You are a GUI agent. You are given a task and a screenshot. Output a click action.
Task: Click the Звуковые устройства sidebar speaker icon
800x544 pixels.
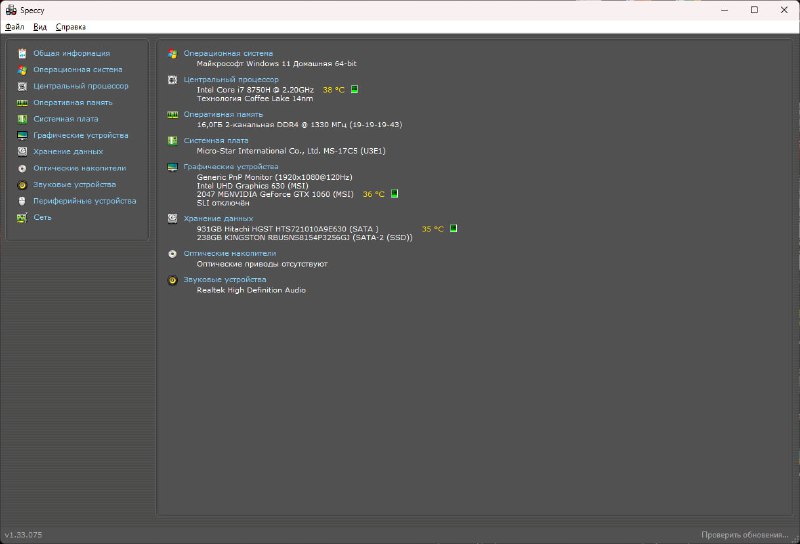[x=22, y=185]
